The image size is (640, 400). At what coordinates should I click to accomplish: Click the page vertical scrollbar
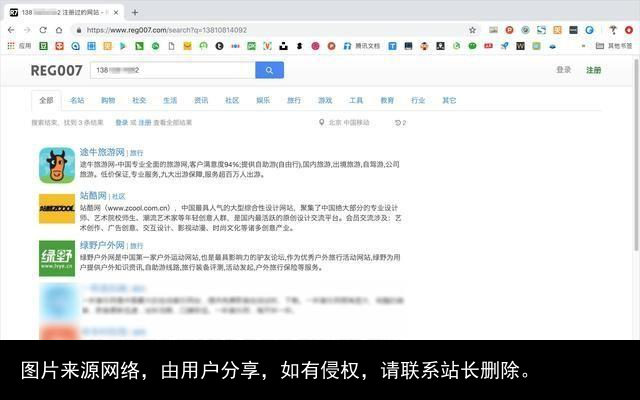pos(636,155)
